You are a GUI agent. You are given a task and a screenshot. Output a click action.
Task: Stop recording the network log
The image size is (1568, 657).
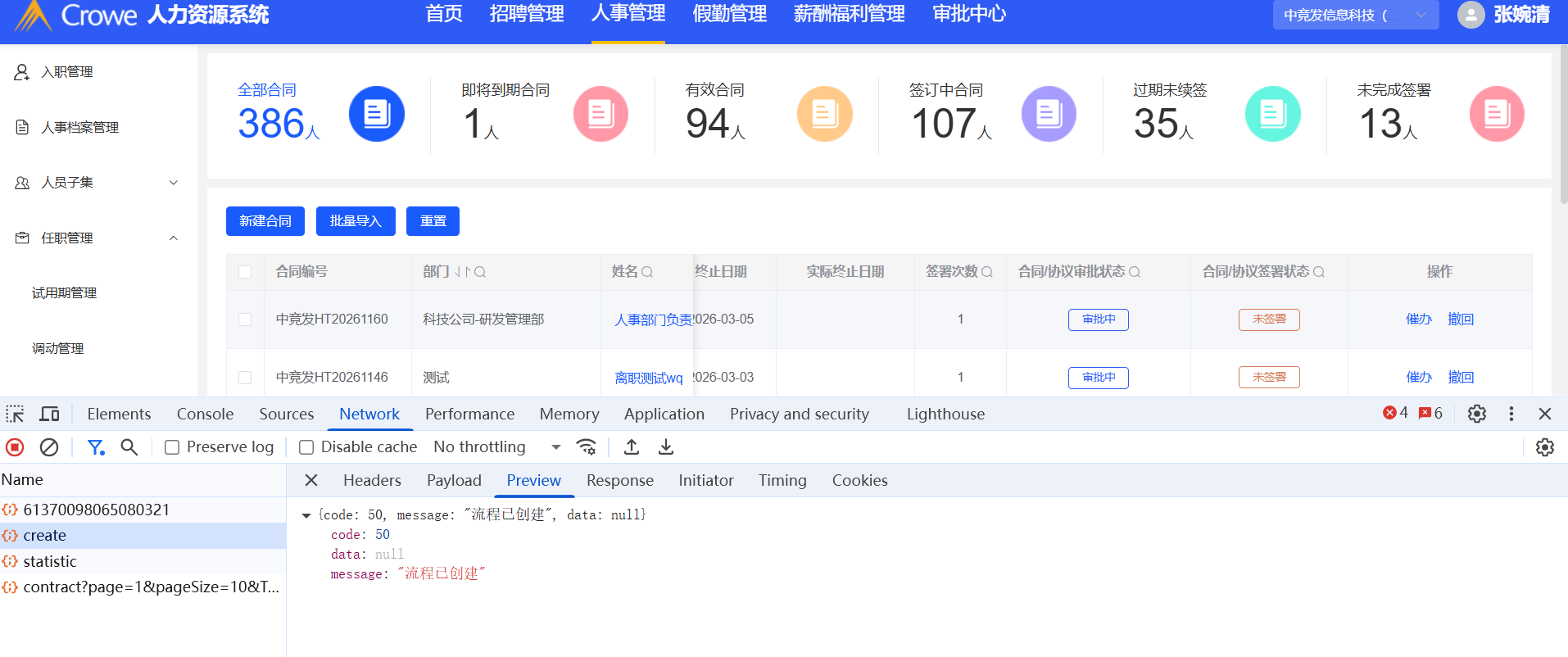click(x=15, y=447)
